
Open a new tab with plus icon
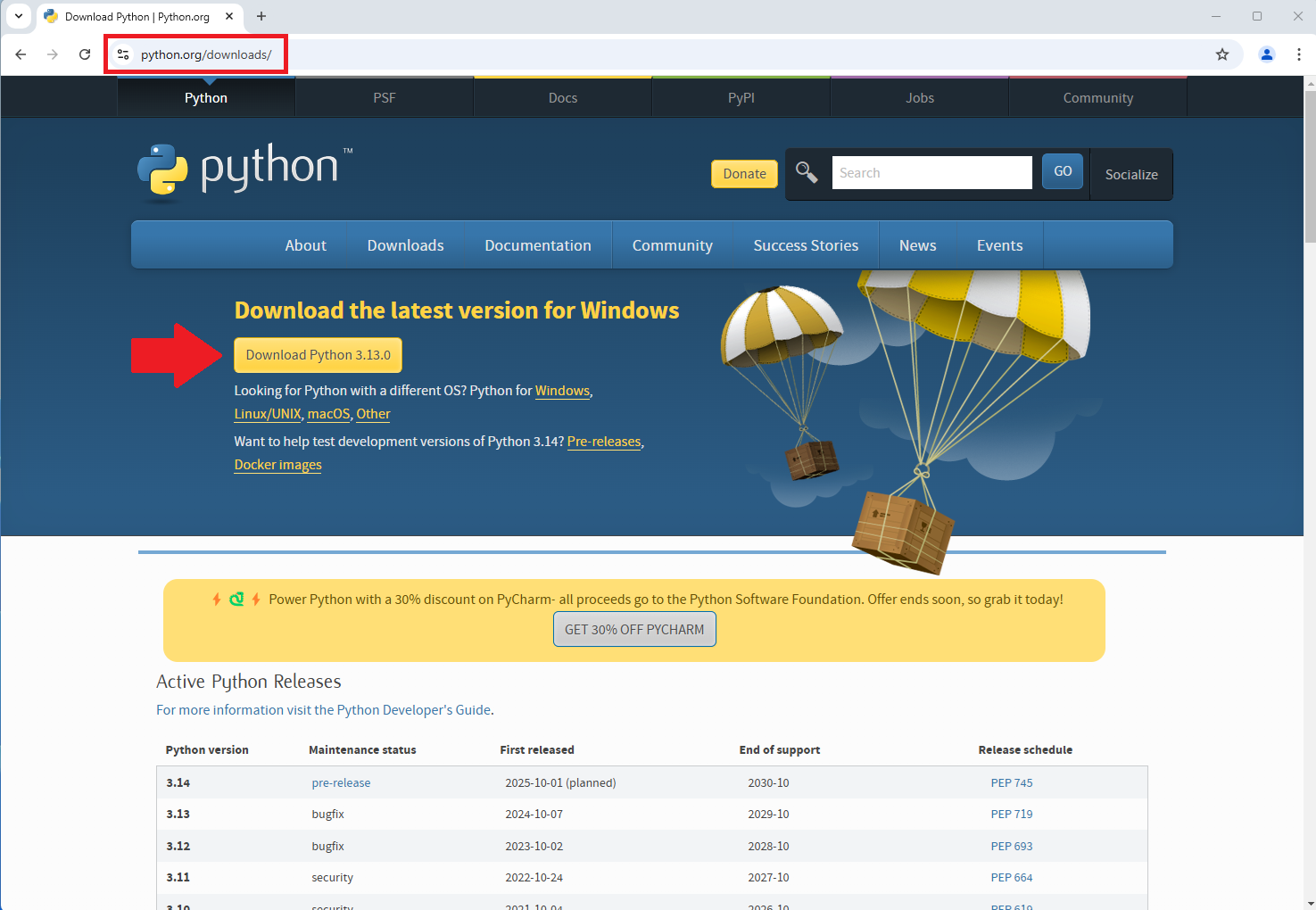pos(261,16)
